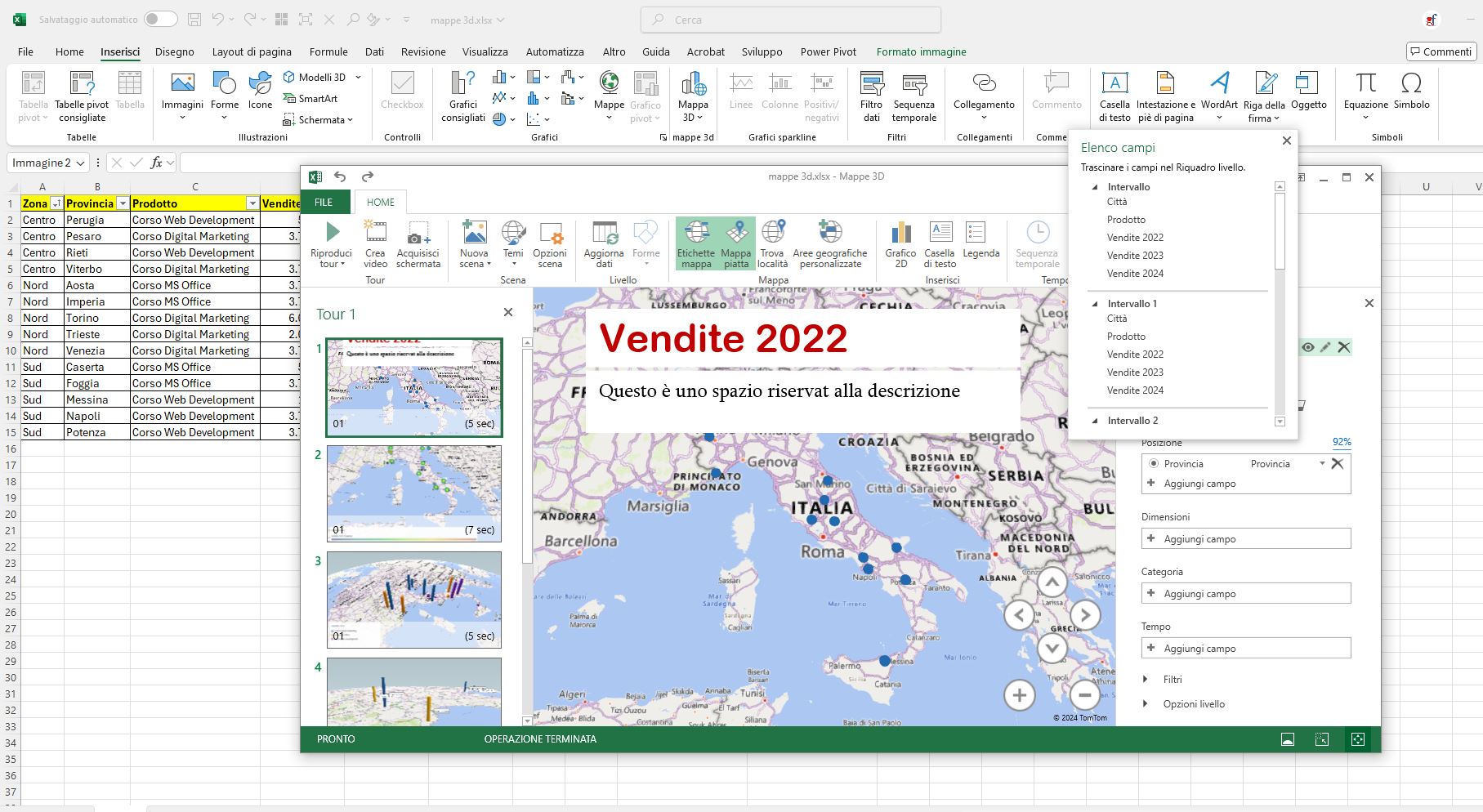The width and height of the screenshot is (1483, 812).
Task: Open Inserisci tab in Excel
Action: pyautogui.click(x=120, y=51)
